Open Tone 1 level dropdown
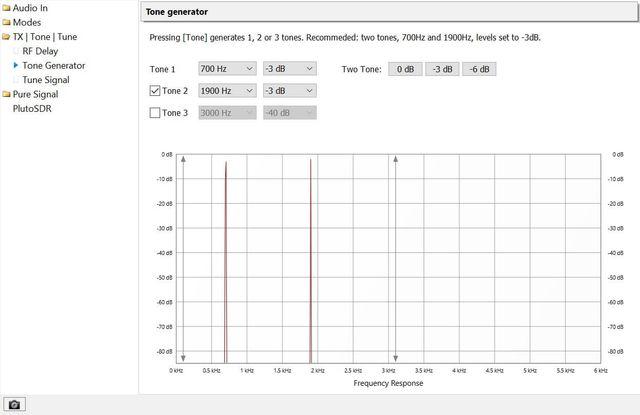Screen dimensions: 640x415 click(290, 69)
